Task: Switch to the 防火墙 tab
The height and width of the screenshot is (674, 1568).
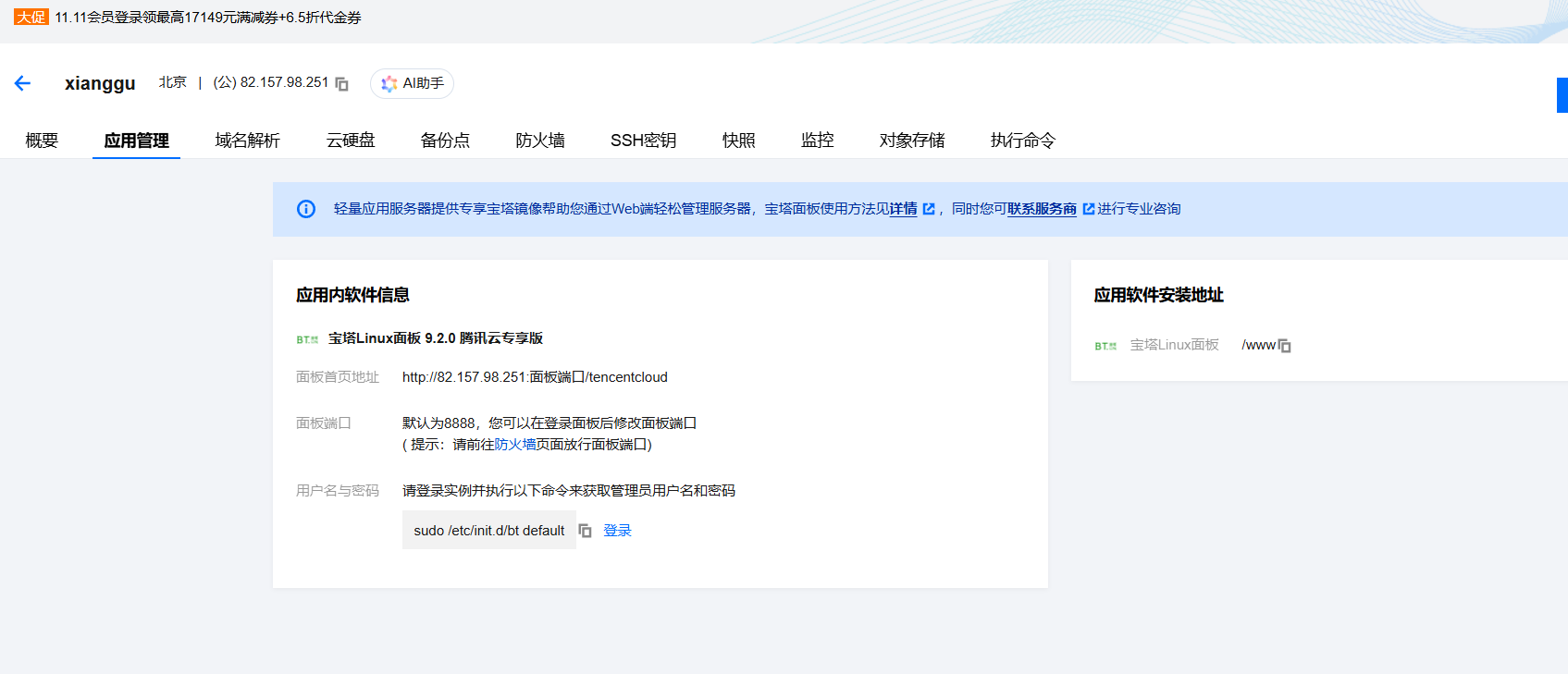Action: point(540,141)
